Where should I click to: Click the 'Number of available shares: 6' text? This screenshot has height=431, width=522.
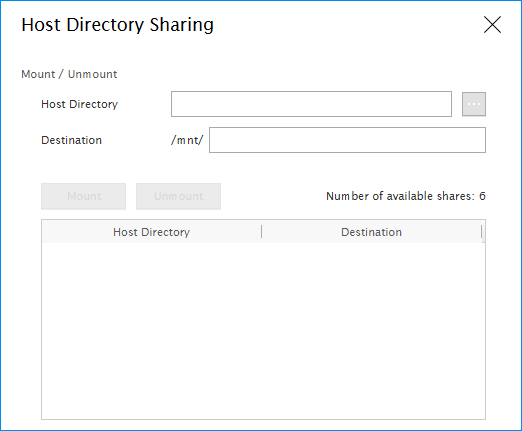(x=406, y=196)
